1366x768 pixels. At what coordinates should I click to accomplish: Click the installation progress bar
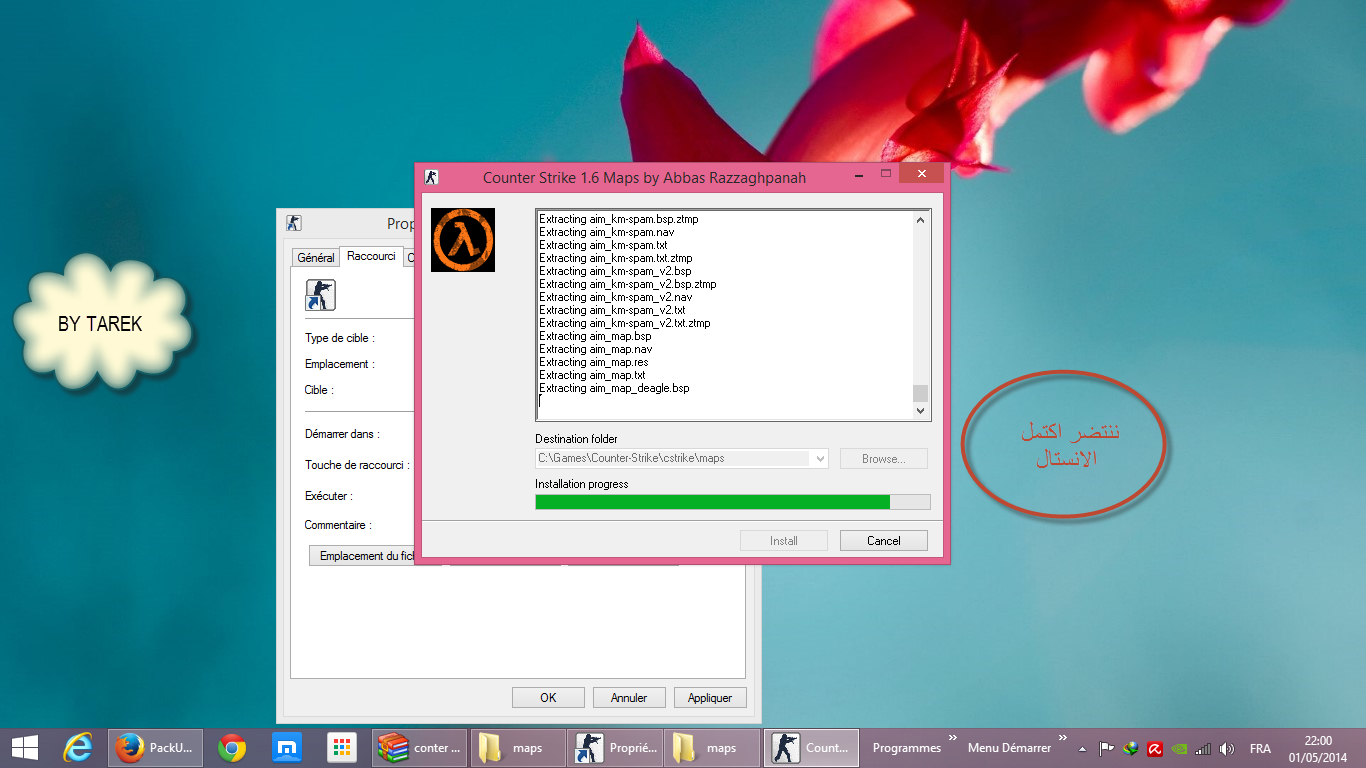733,502
